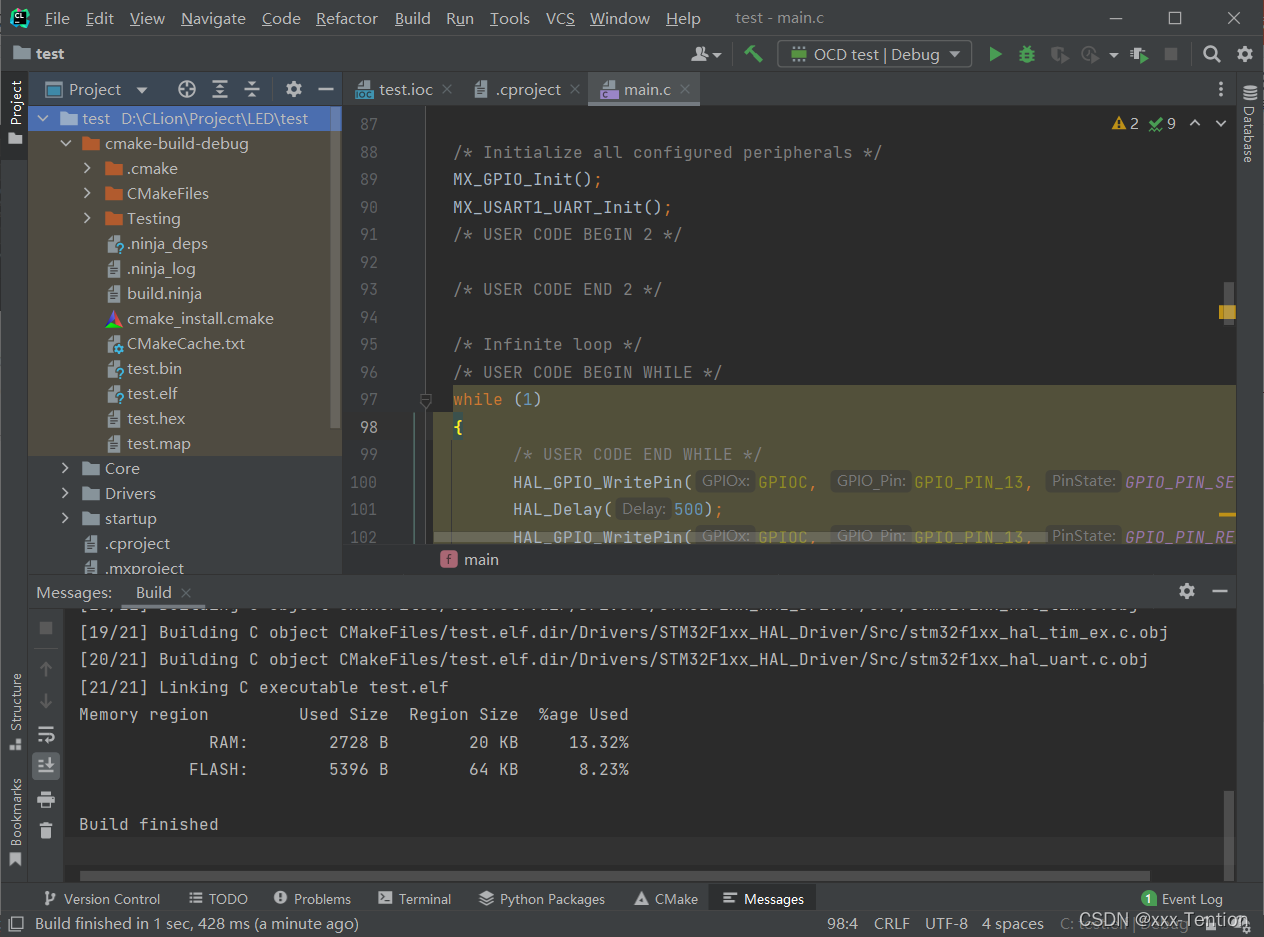
Task: Click the green Run button
Action: (995, 54)
